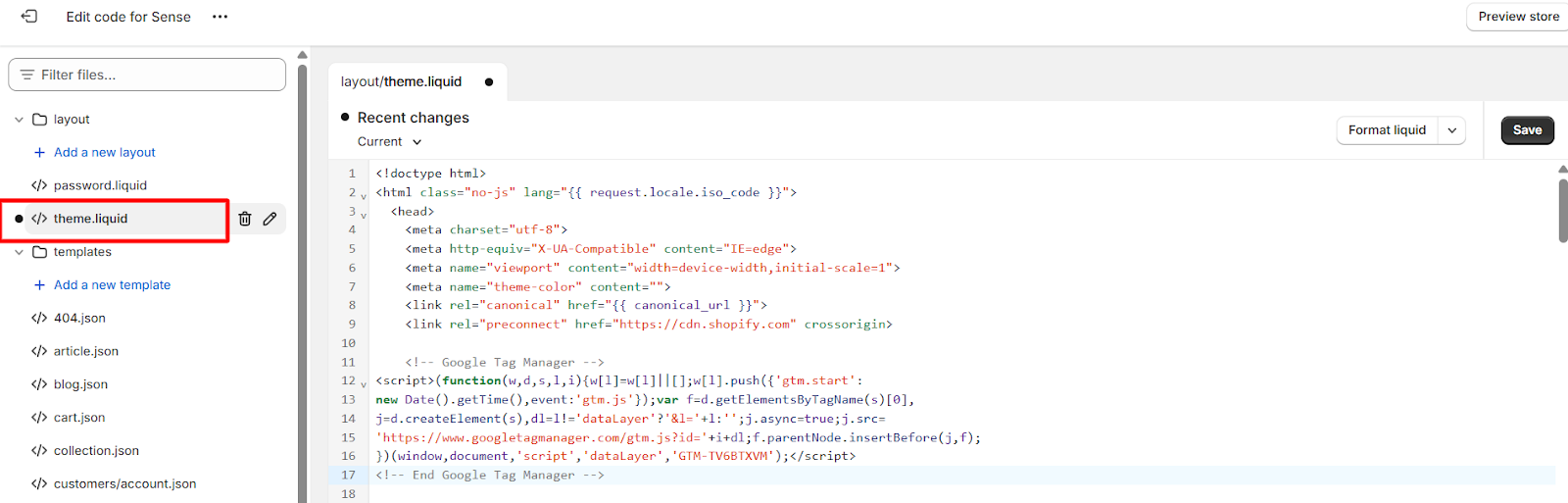Click the code icon next to blog.json

(39, 384)
